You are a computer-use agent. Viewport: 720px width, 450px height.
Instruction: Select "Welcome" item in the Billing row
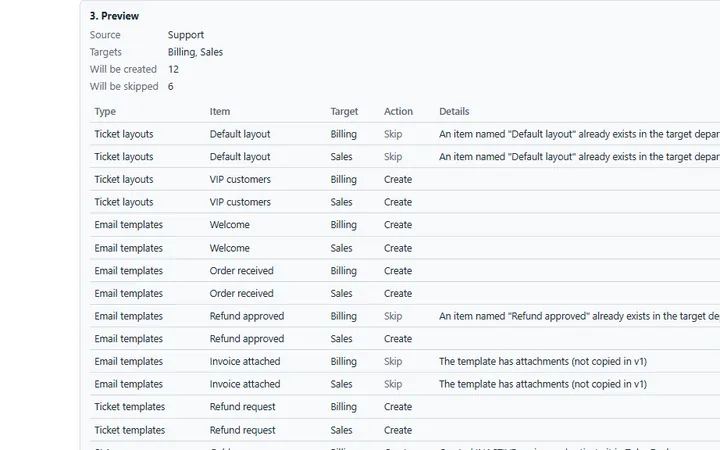click(230, 225)
